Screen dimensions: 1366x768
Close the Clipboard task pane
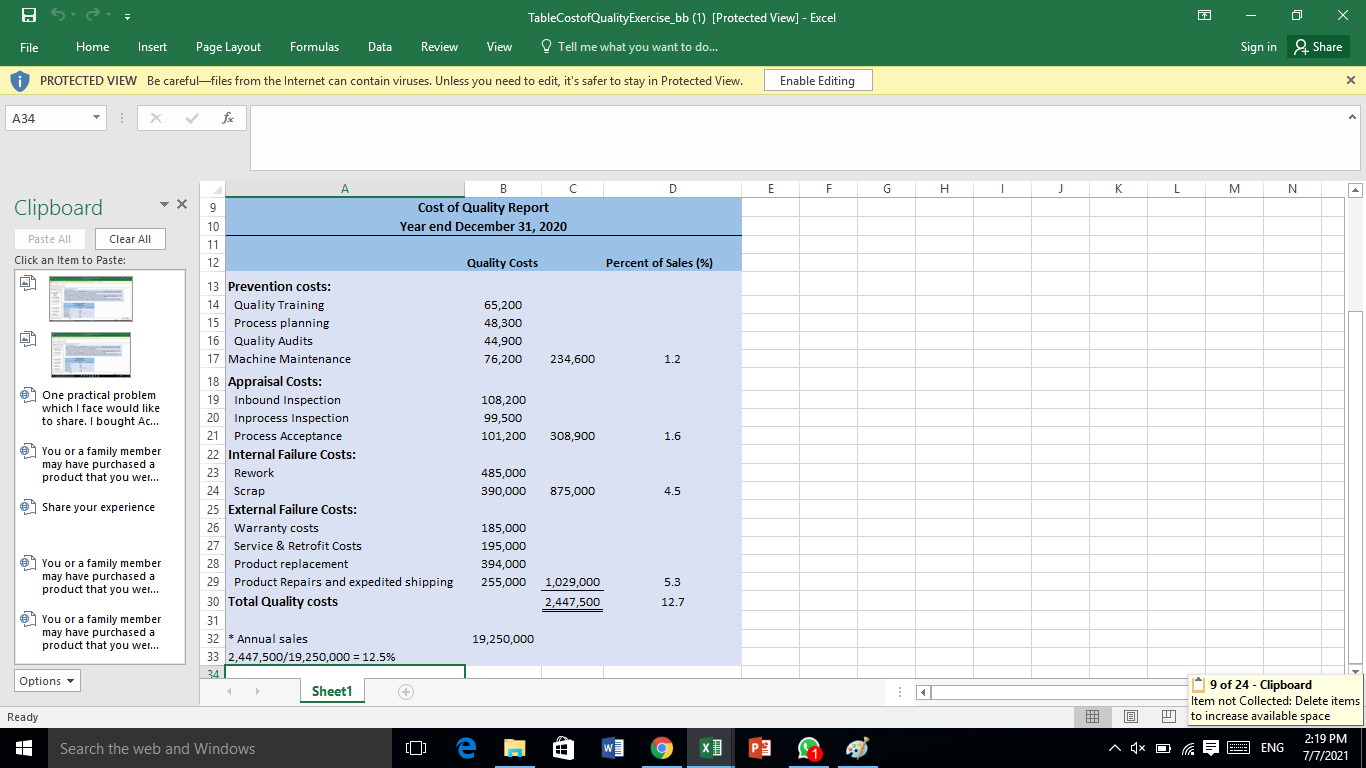181,205
